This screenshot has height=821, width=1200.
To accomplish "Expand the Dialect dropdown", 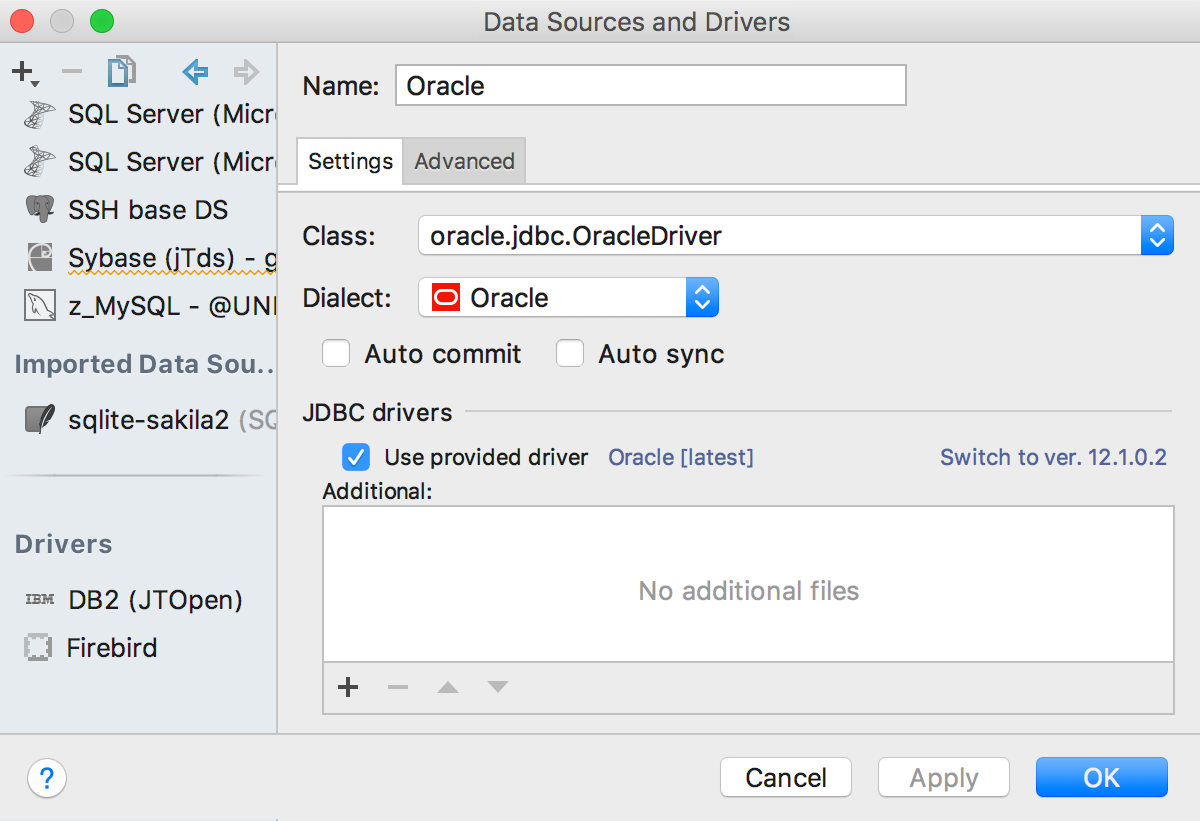I will [568, 298].
